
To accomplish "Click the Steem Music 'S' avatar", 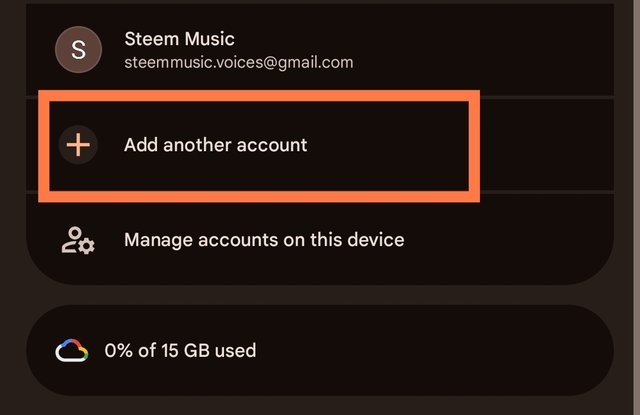I will click(78, 49).
